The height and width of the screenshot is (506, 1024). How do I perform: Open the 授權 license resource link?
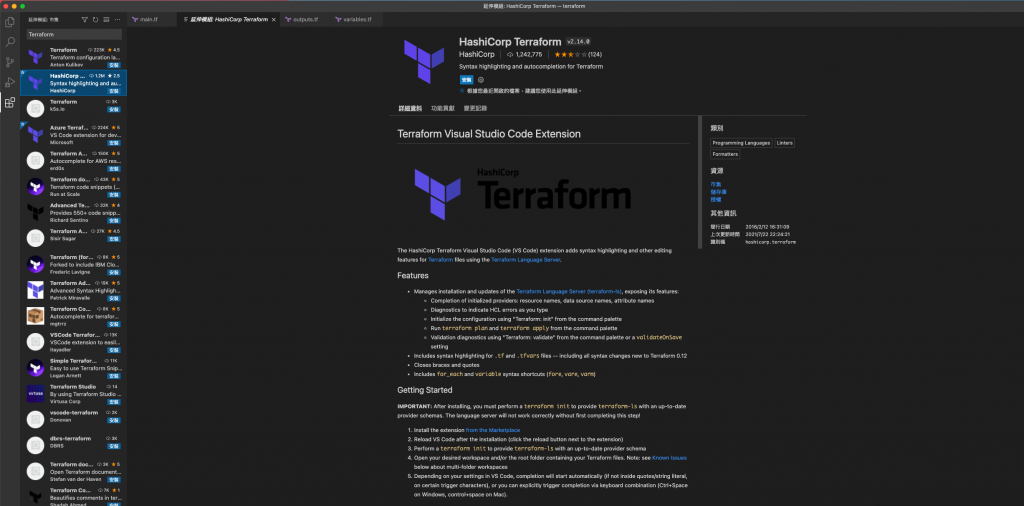pyautogui.click(x=716, y=200)
